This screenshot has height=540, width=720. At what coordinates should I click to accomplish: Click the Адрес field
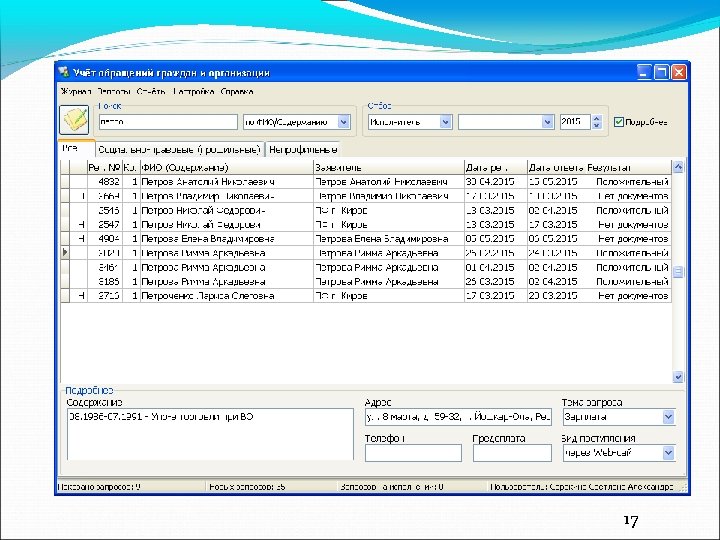458,417
